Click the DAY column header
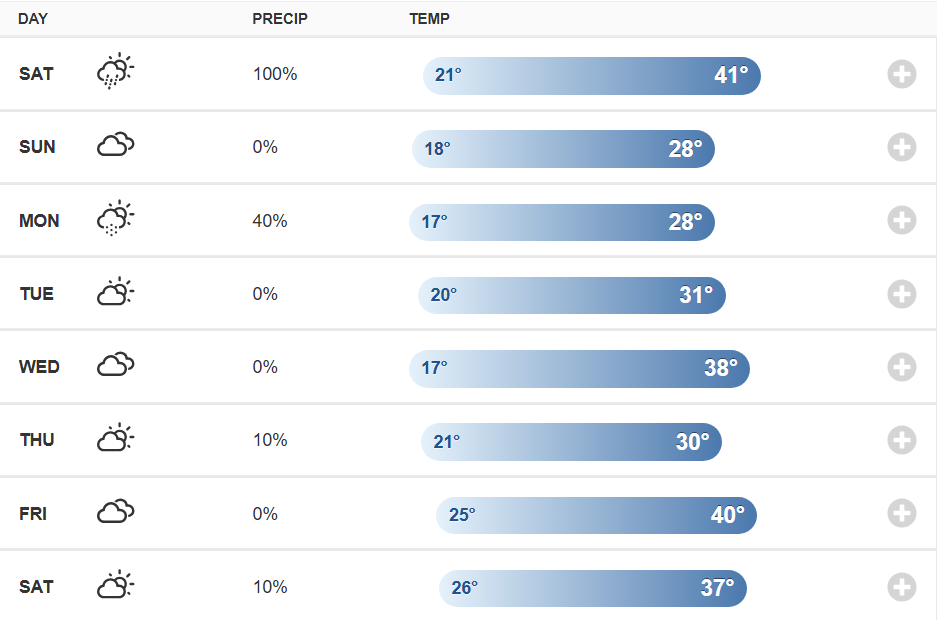 tap(33, 19)
